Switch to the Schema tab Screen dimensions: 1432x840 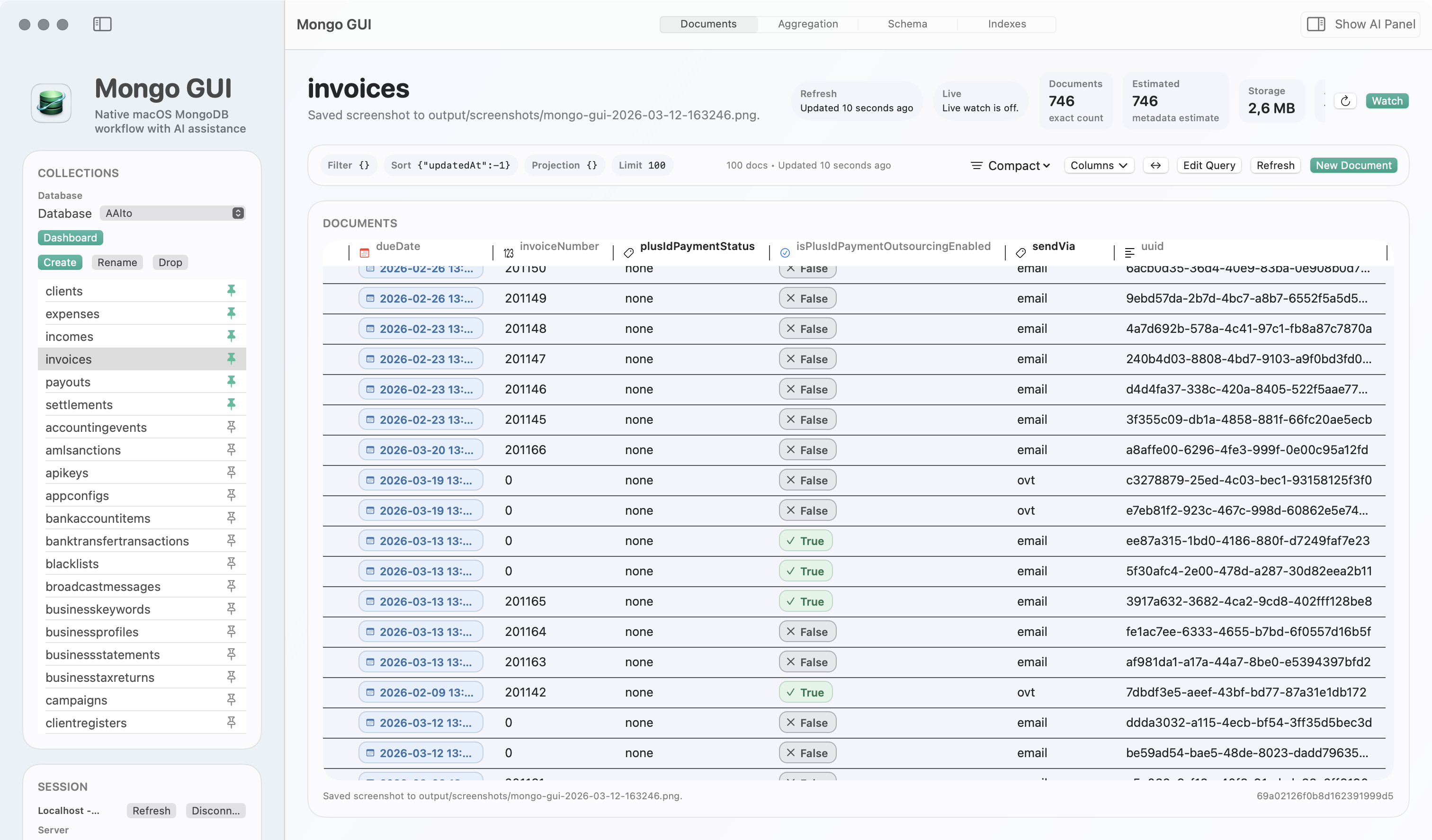click(x=907, y=24)
